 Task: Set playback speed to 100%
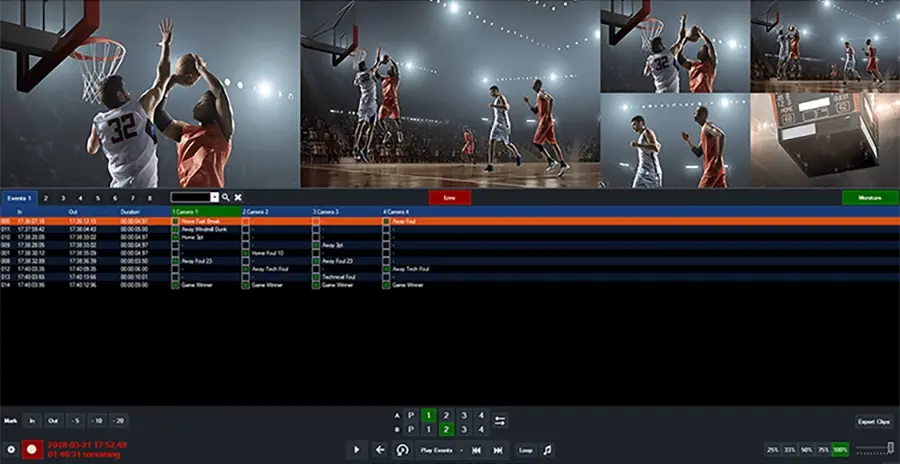[840, 450]
